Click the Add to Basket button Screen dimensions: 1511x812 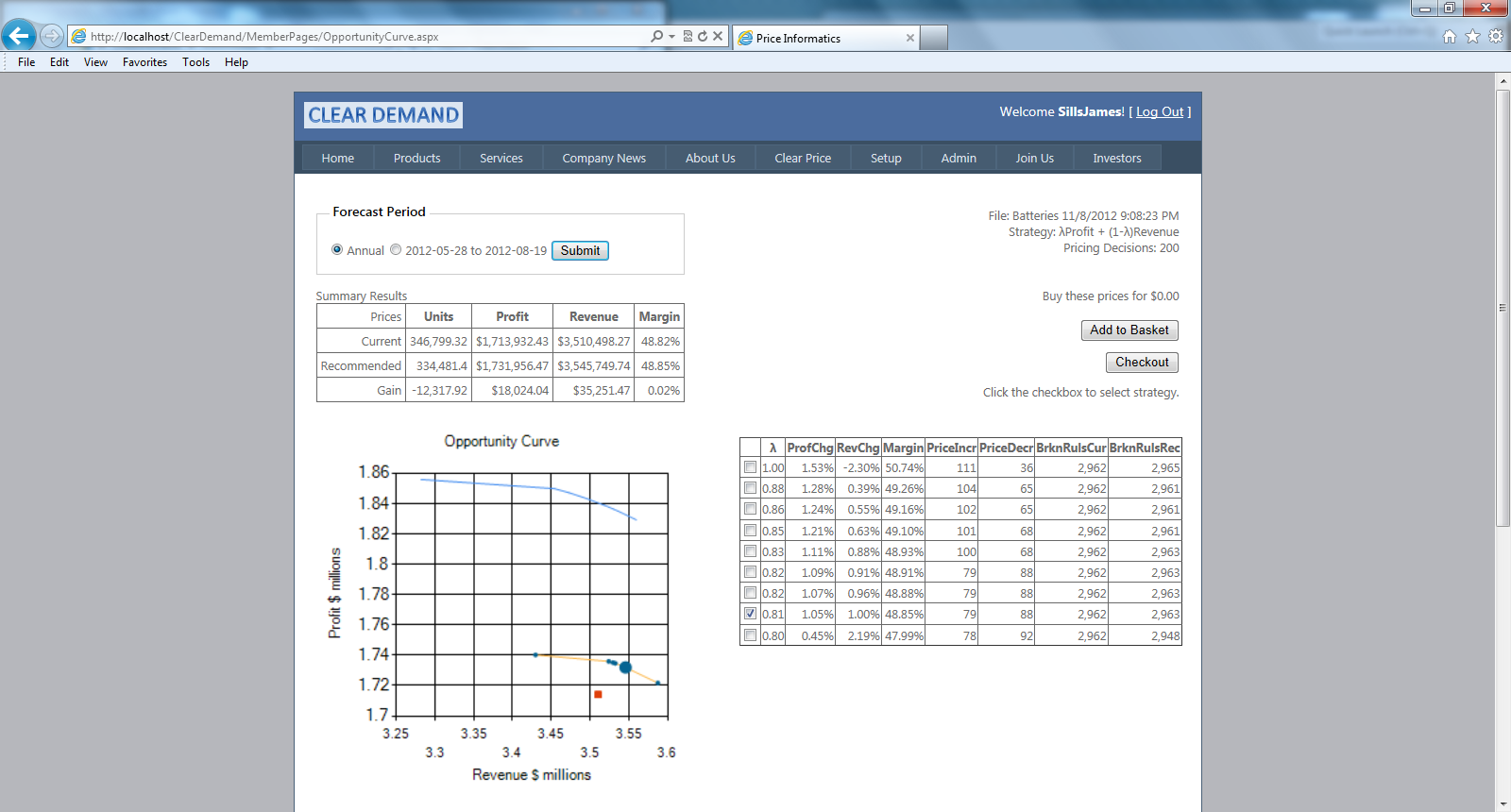pos(1129,330)
